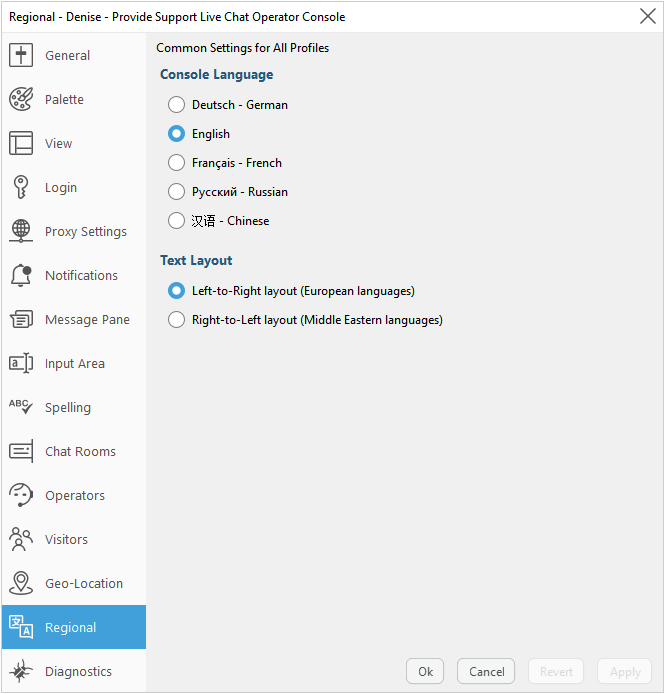Select Left-to-Right text layout
The width and height of the screenshot is (665, 694).
coord(291,291)
